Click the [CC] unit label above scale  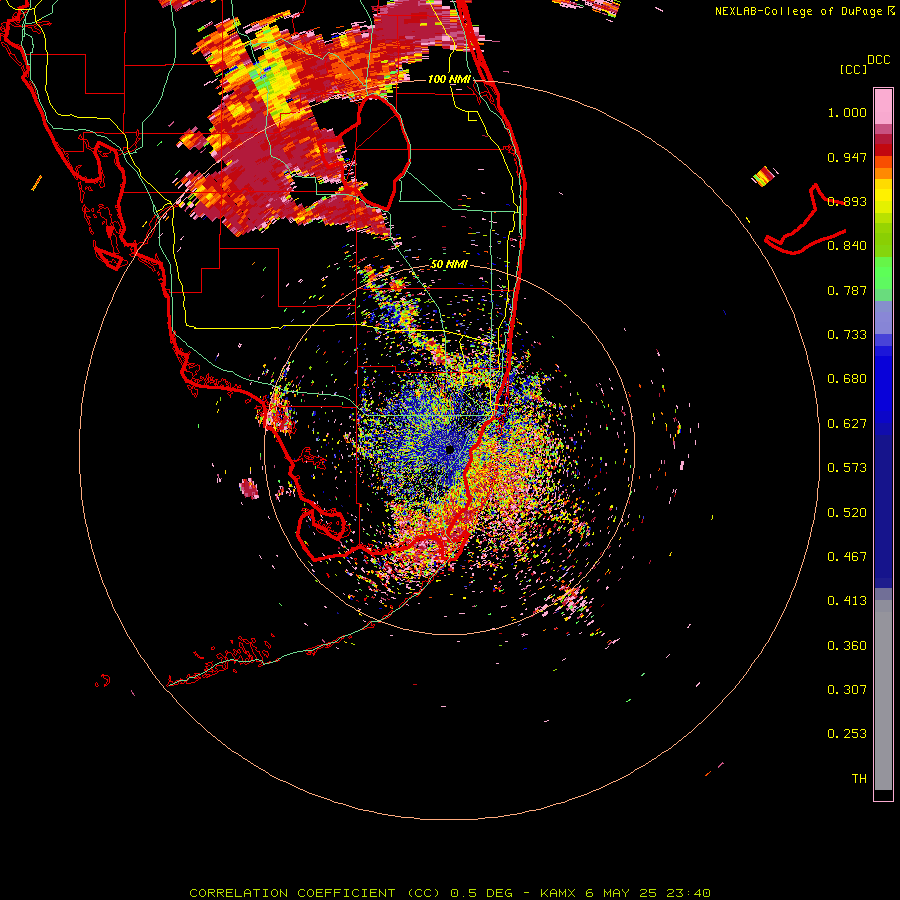[854, 69]
